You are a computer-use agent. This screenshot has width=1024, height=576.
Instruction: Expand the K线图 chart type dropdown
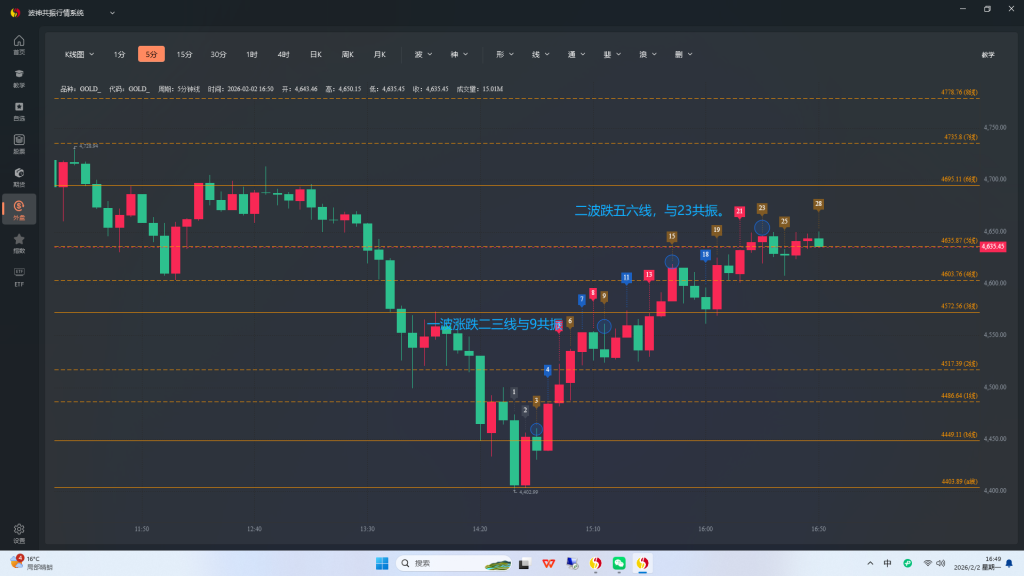80,54
